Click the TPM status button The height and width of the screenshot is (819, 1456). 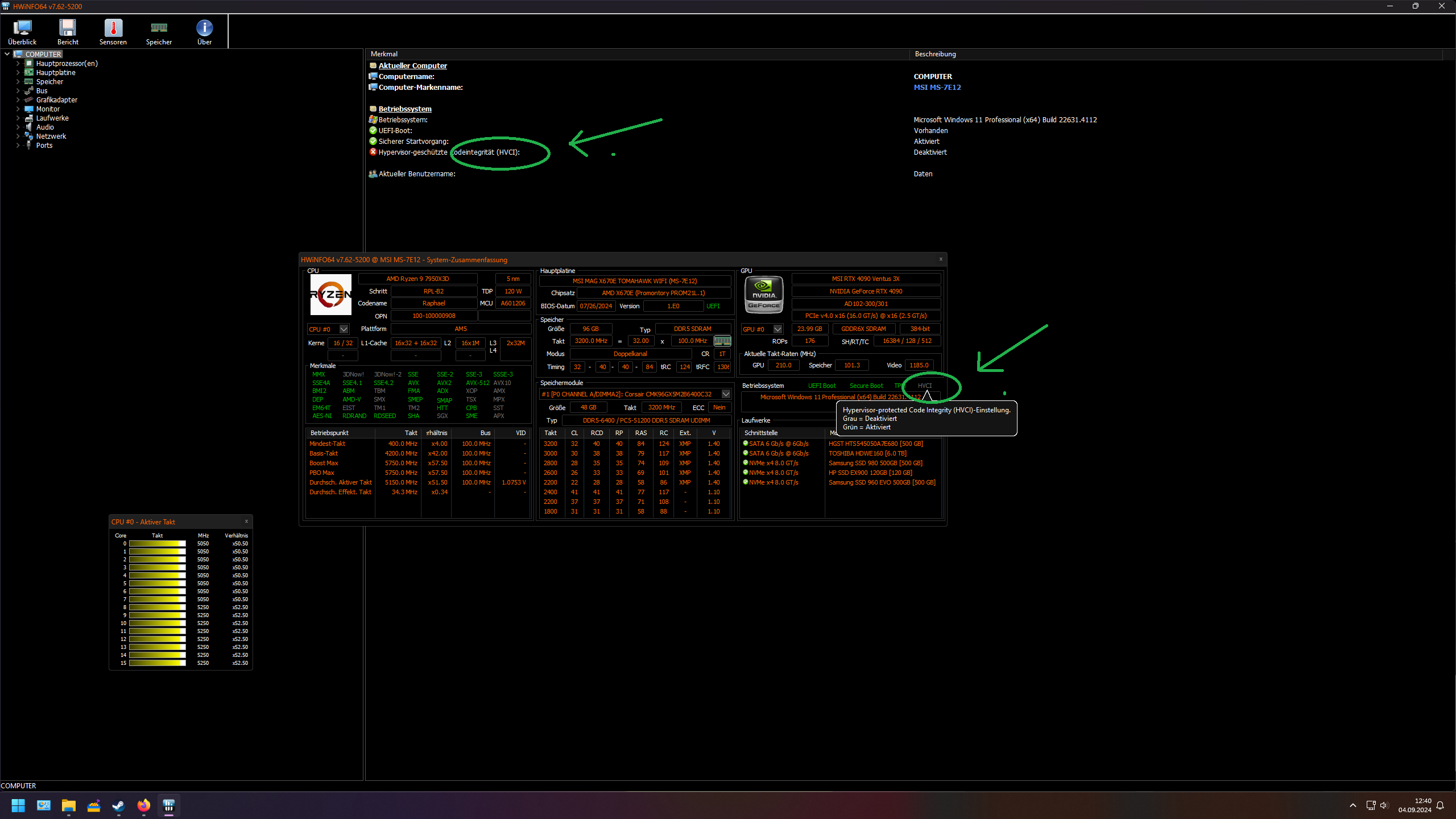[900, 385]
